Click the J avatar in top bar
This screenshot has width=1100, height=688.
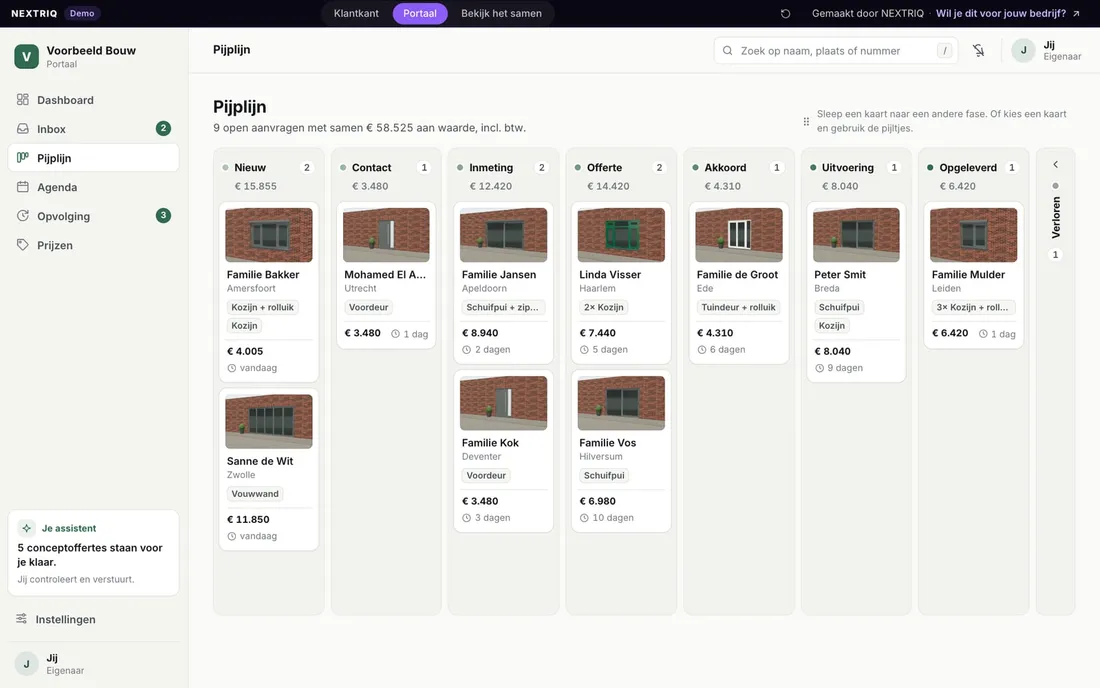1023,50
